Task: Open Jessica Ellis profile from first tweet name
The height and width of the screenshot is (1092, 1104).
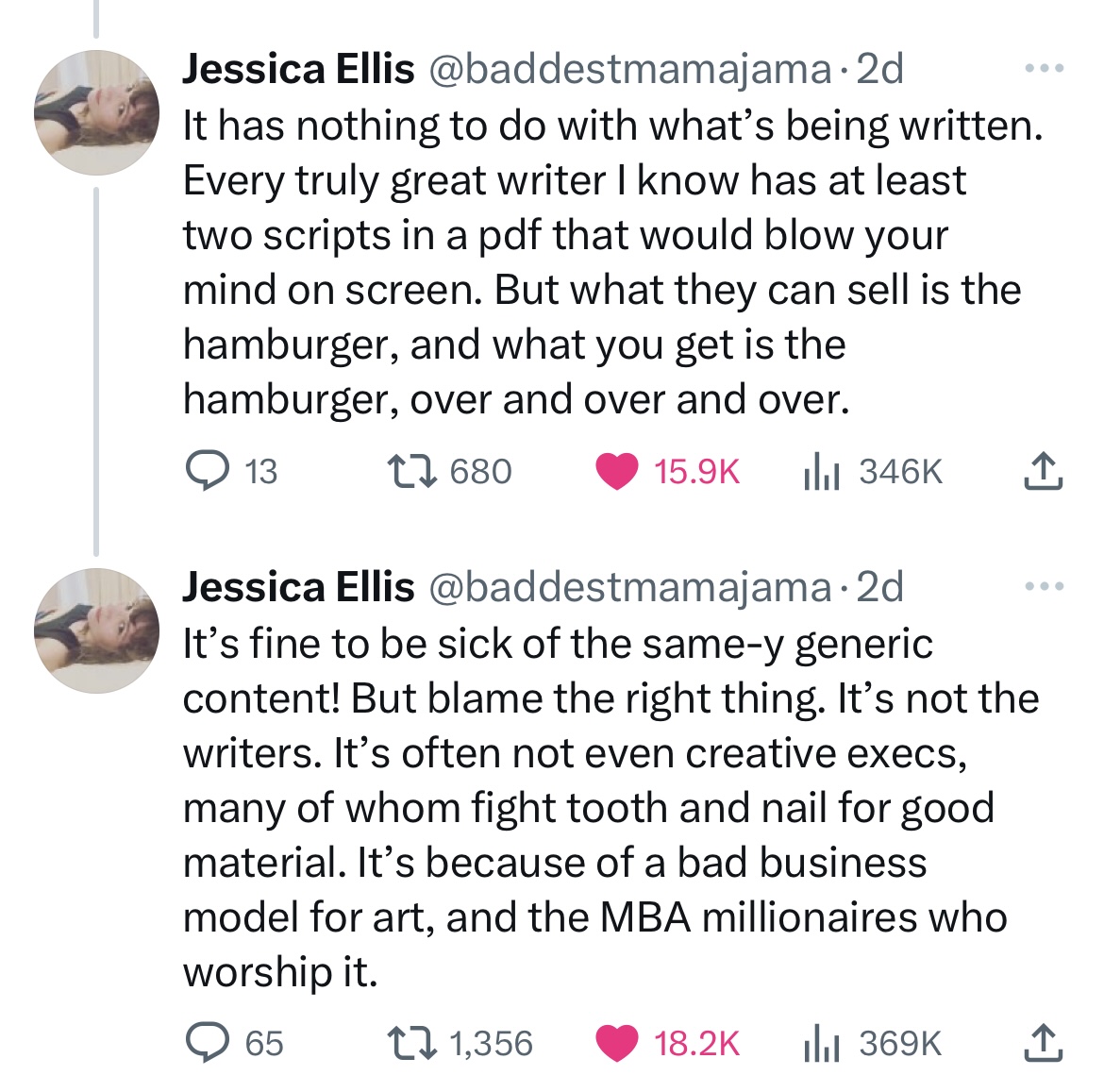Action: [x=298, y=69]
